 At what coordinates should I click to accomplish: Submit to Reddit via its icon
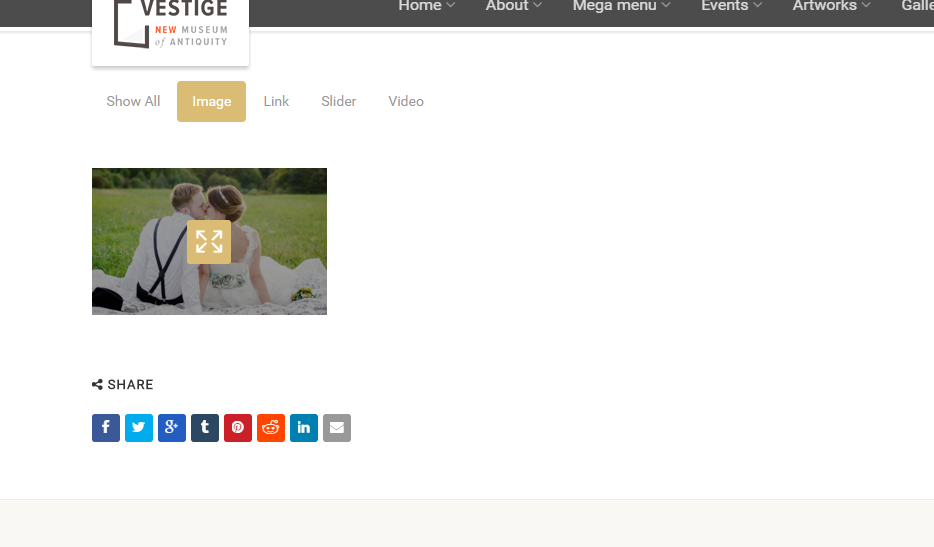(x=271, y=428)
